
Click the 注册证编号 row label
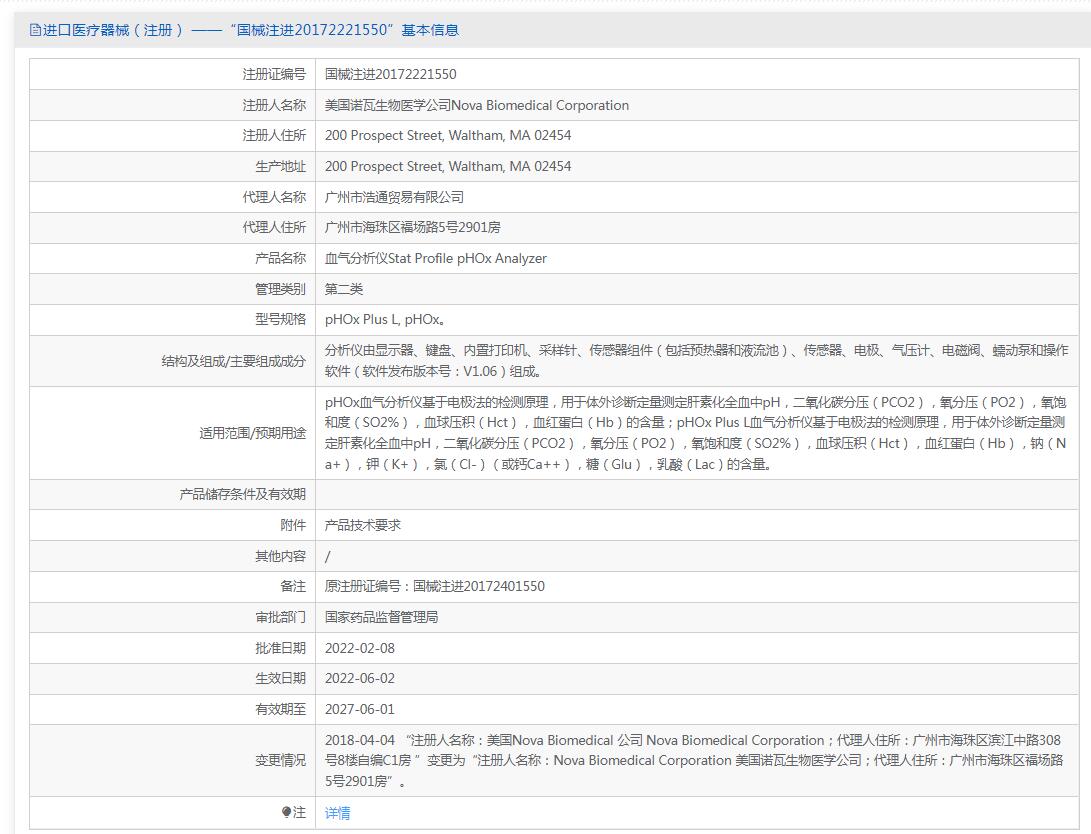274,74
